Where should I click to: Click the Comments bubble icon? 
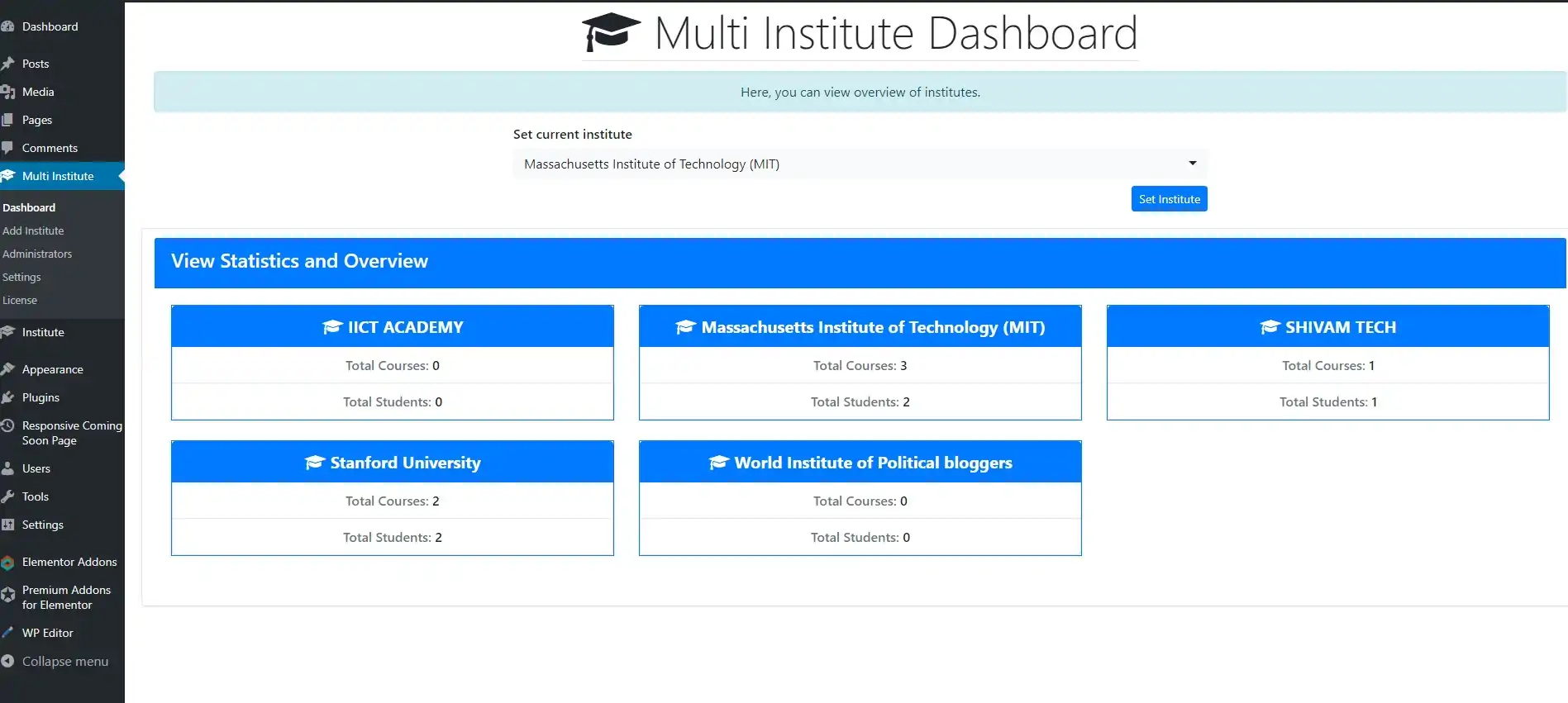coord(7,148)
